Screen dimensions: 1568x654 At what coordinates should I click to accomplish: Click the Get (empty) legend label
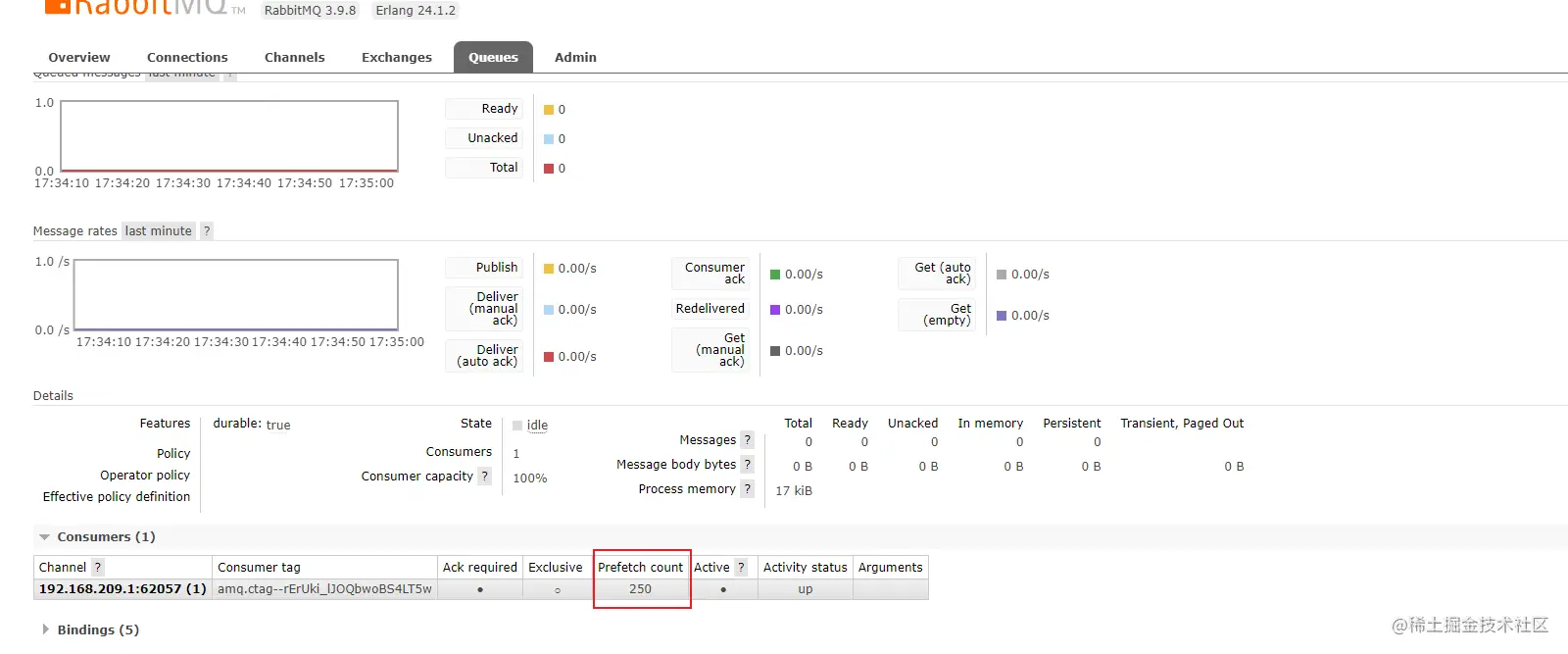(937, 315)
